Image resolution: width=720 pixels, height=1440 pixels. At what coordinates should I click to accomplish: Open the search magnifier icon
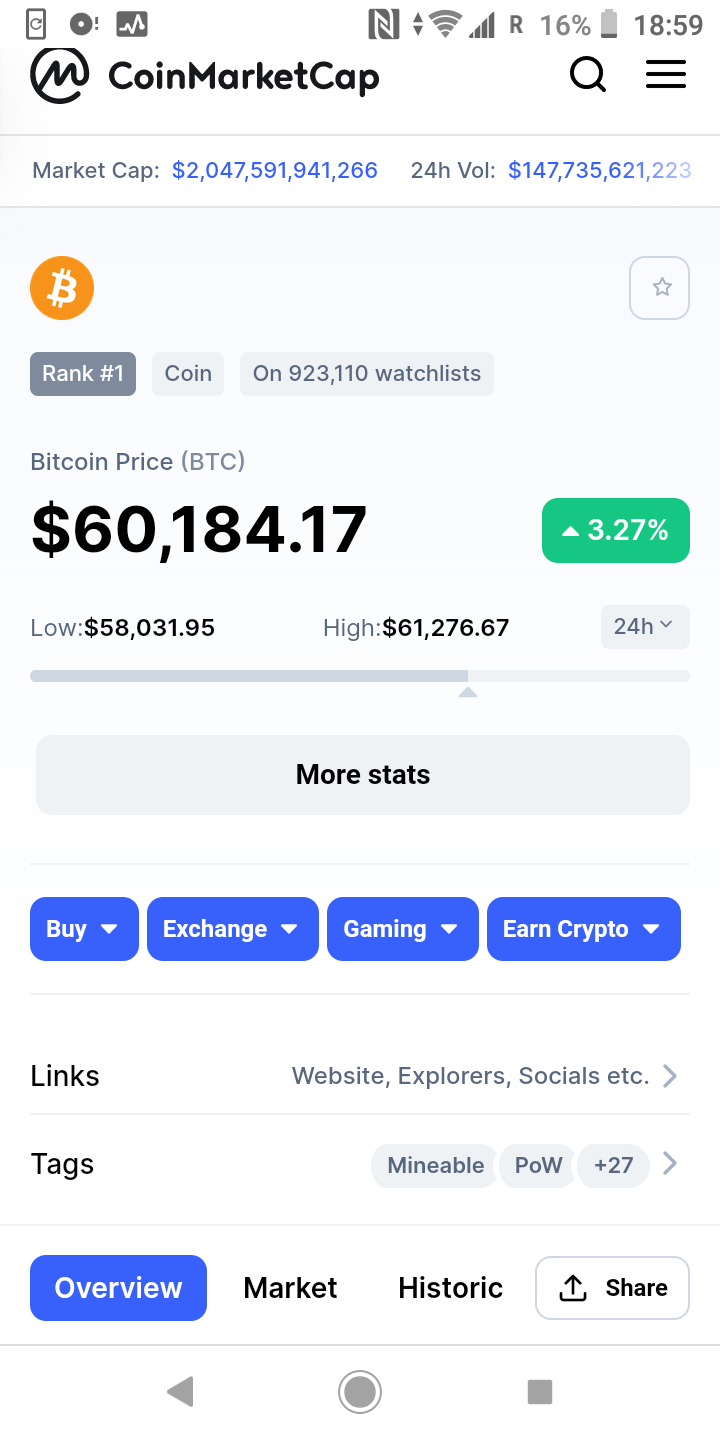[588, 75]
